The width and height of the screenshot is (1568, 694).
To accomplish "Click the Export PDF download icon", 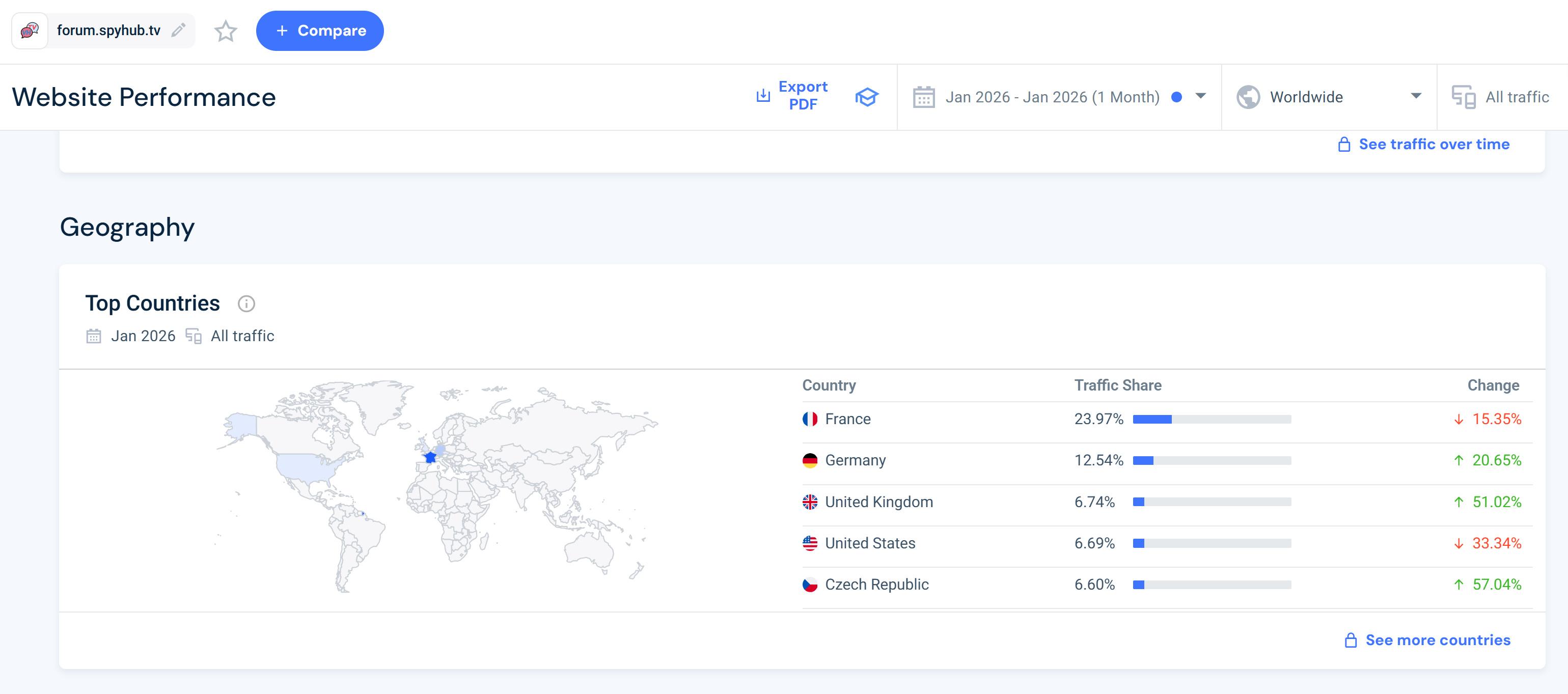I will click(763, 96).
